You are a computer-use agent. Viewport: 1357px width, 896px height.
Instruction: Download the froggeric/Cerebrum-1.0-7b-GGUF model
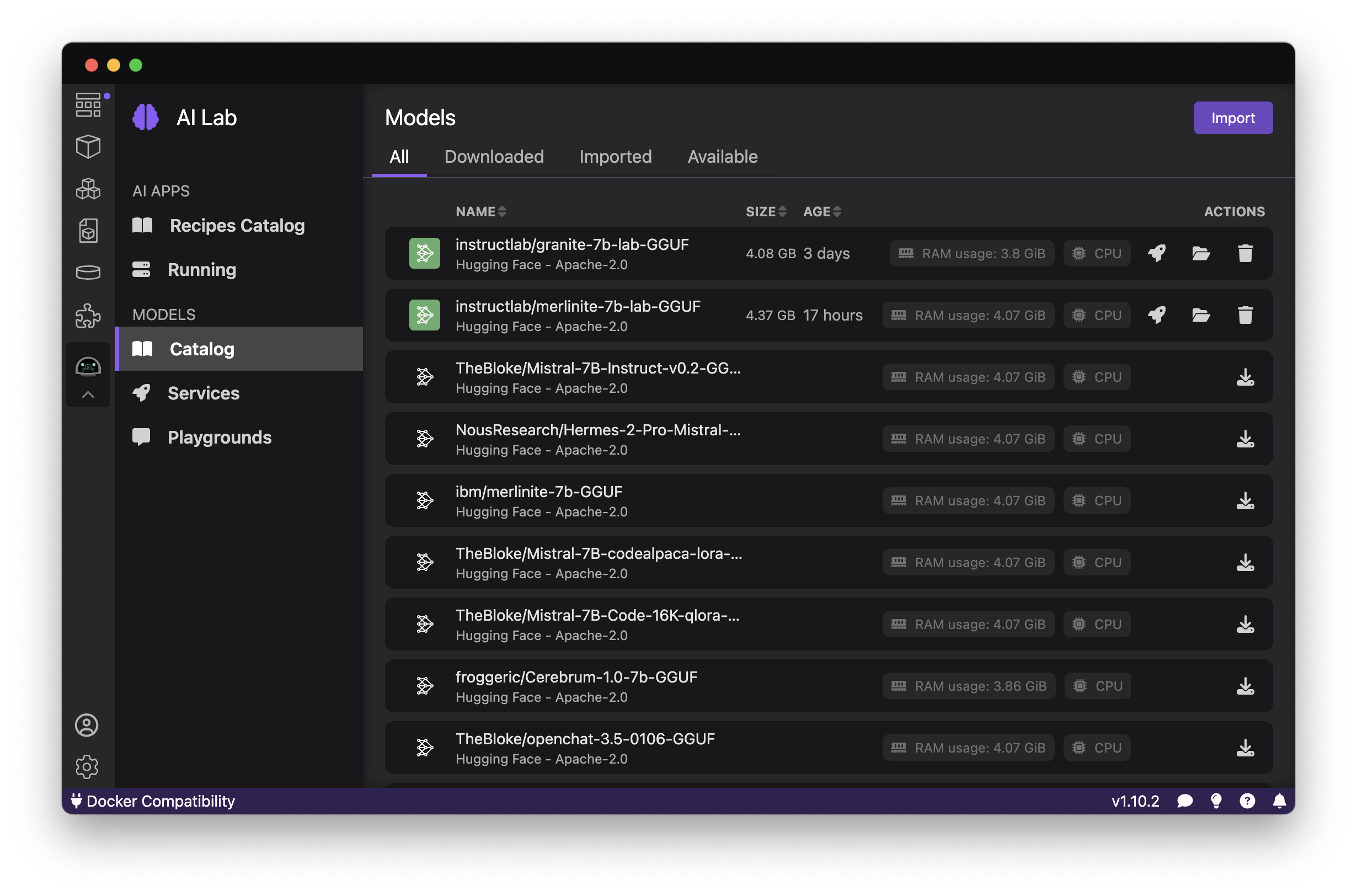(1245, 686)
